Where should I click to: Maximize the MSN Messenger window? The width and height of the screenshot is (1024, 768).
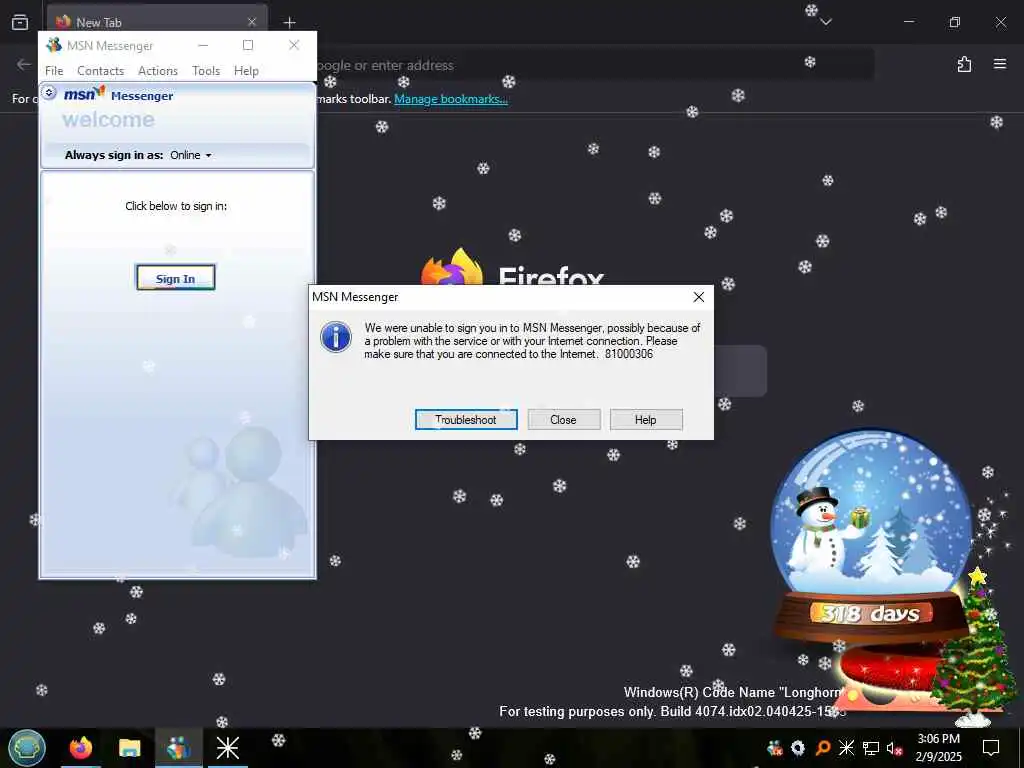pos(248,45)
